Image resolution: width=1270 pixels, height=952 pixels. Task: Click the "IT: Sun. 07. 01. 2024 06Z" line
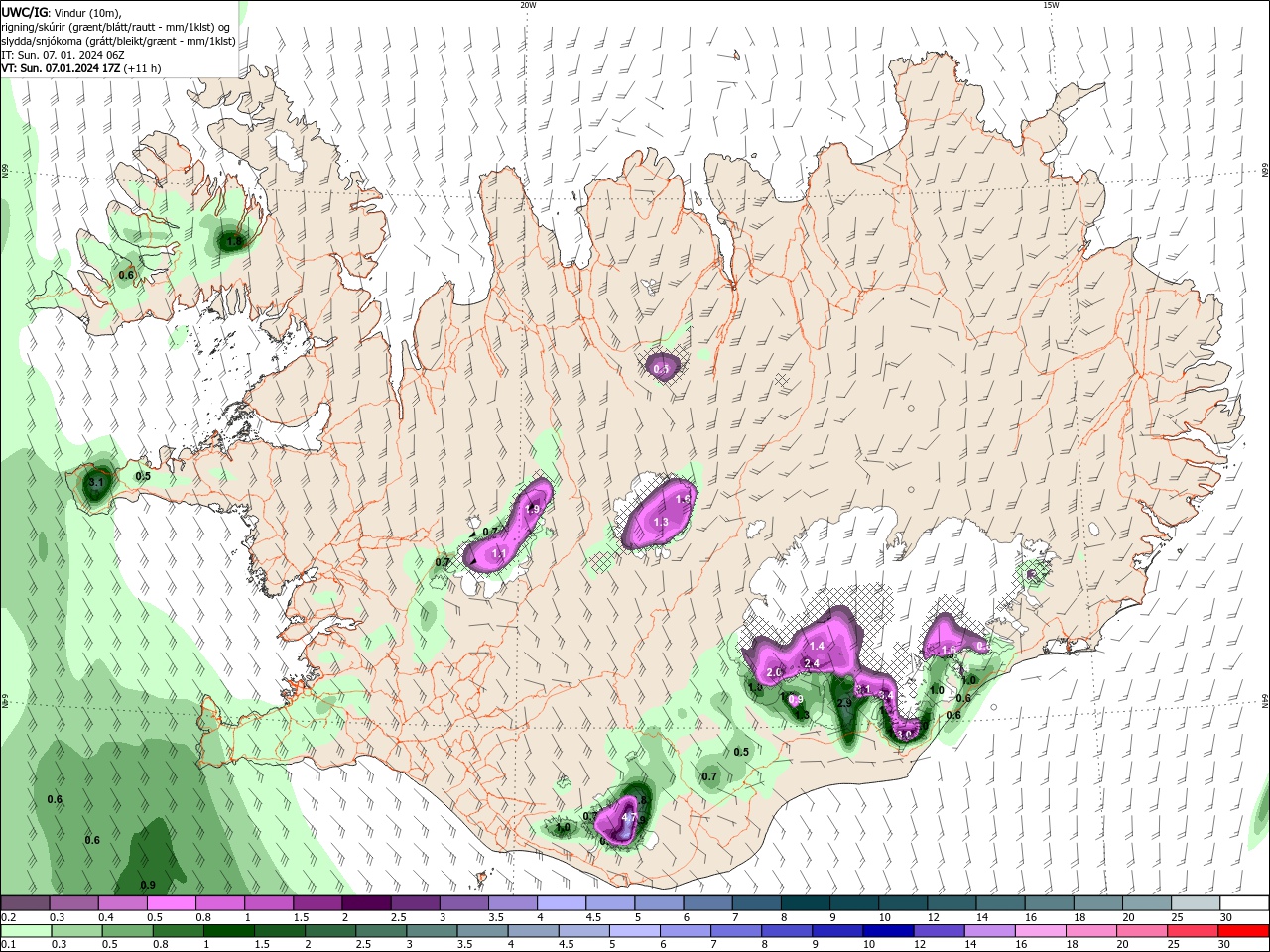coord(63,55)
